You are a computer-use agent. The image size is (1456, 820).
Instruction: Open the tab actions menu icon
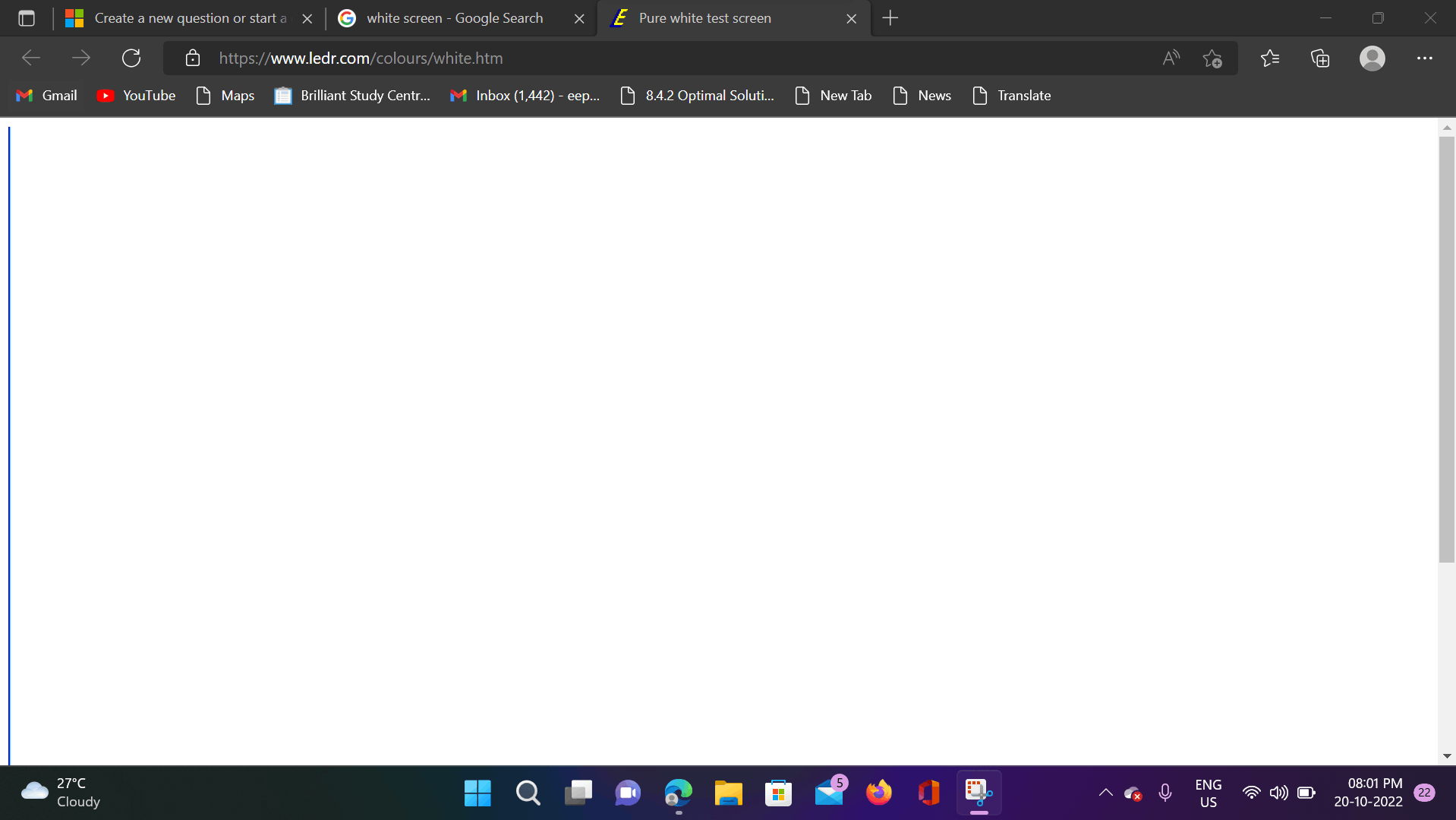click(x=27, y=18)
